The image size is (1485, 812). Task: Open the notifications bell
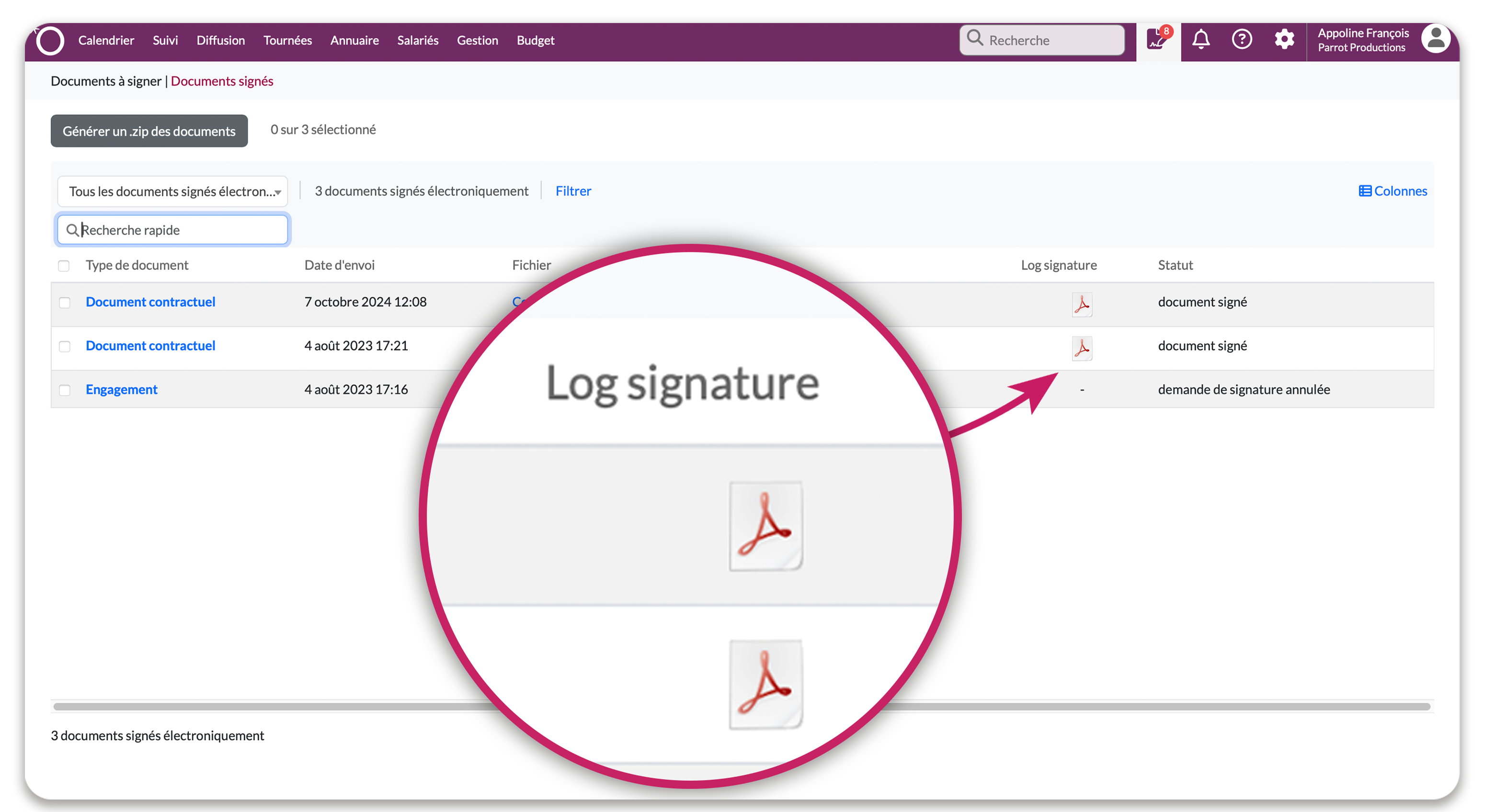1201,40
